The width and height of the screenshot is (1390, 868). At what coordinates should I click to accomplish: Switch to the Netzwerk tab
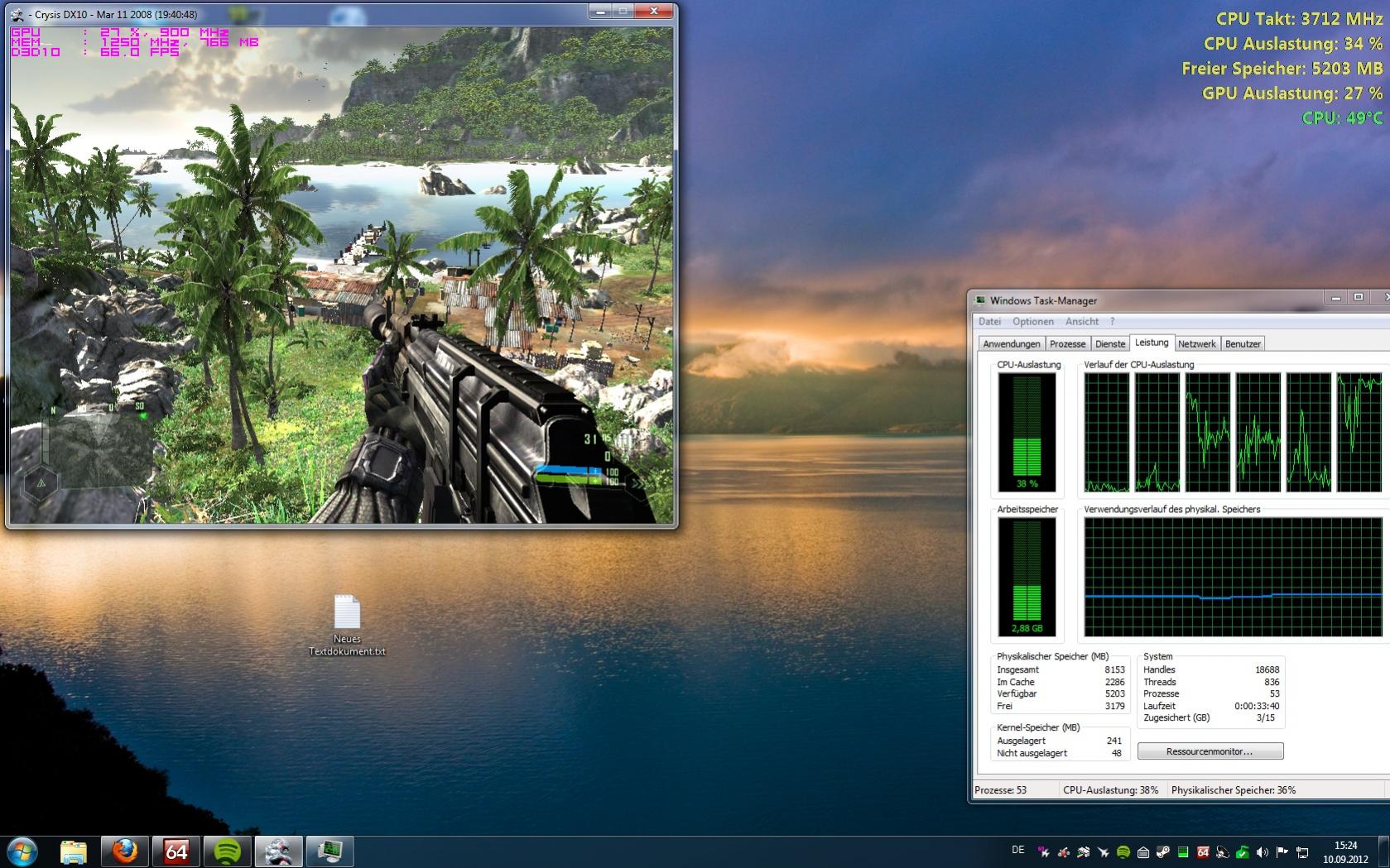tap(1197, 343)
